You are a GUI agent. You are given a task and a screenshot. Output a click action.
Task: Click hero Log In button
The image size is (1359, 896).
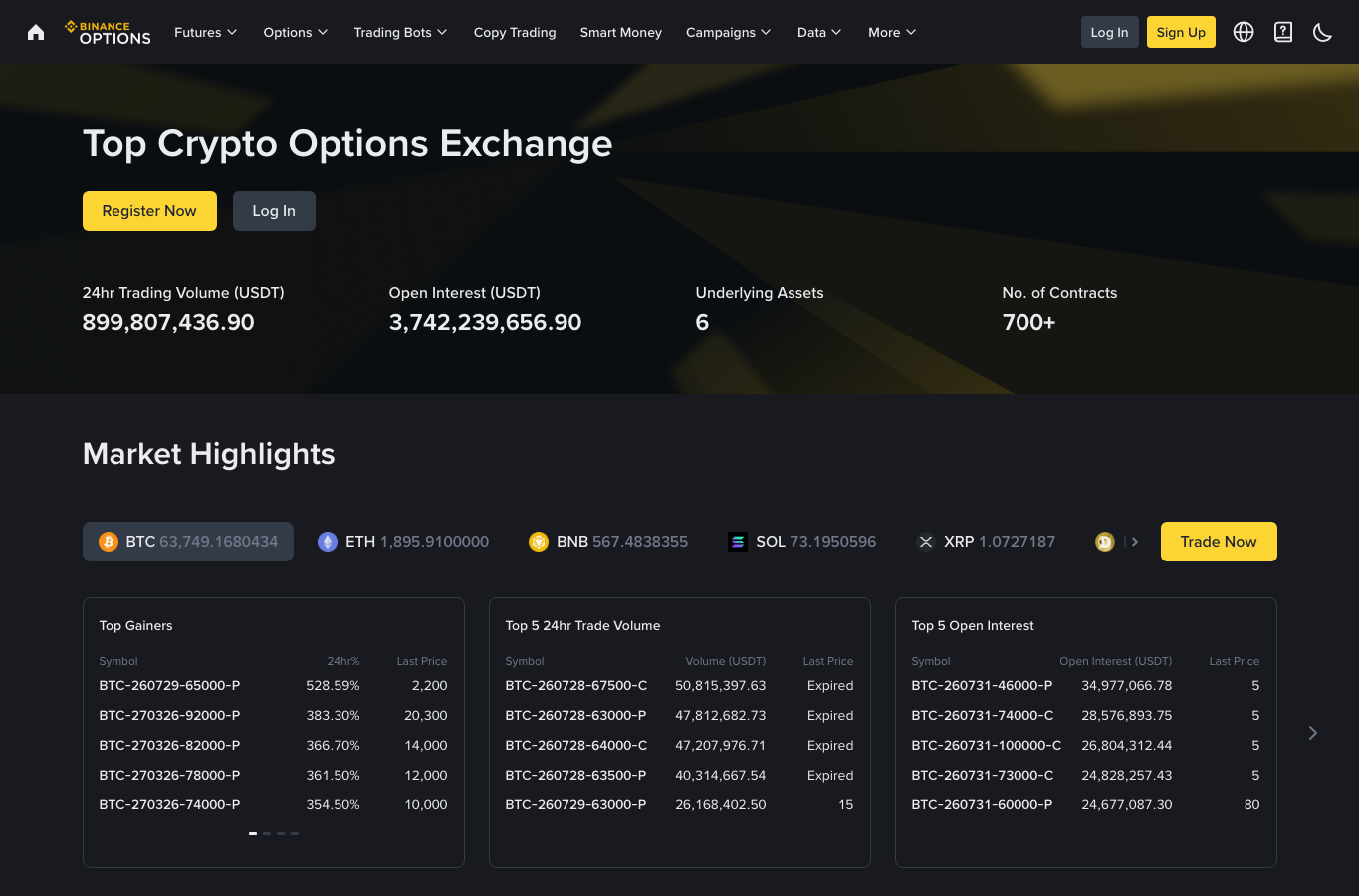point(274,211)
